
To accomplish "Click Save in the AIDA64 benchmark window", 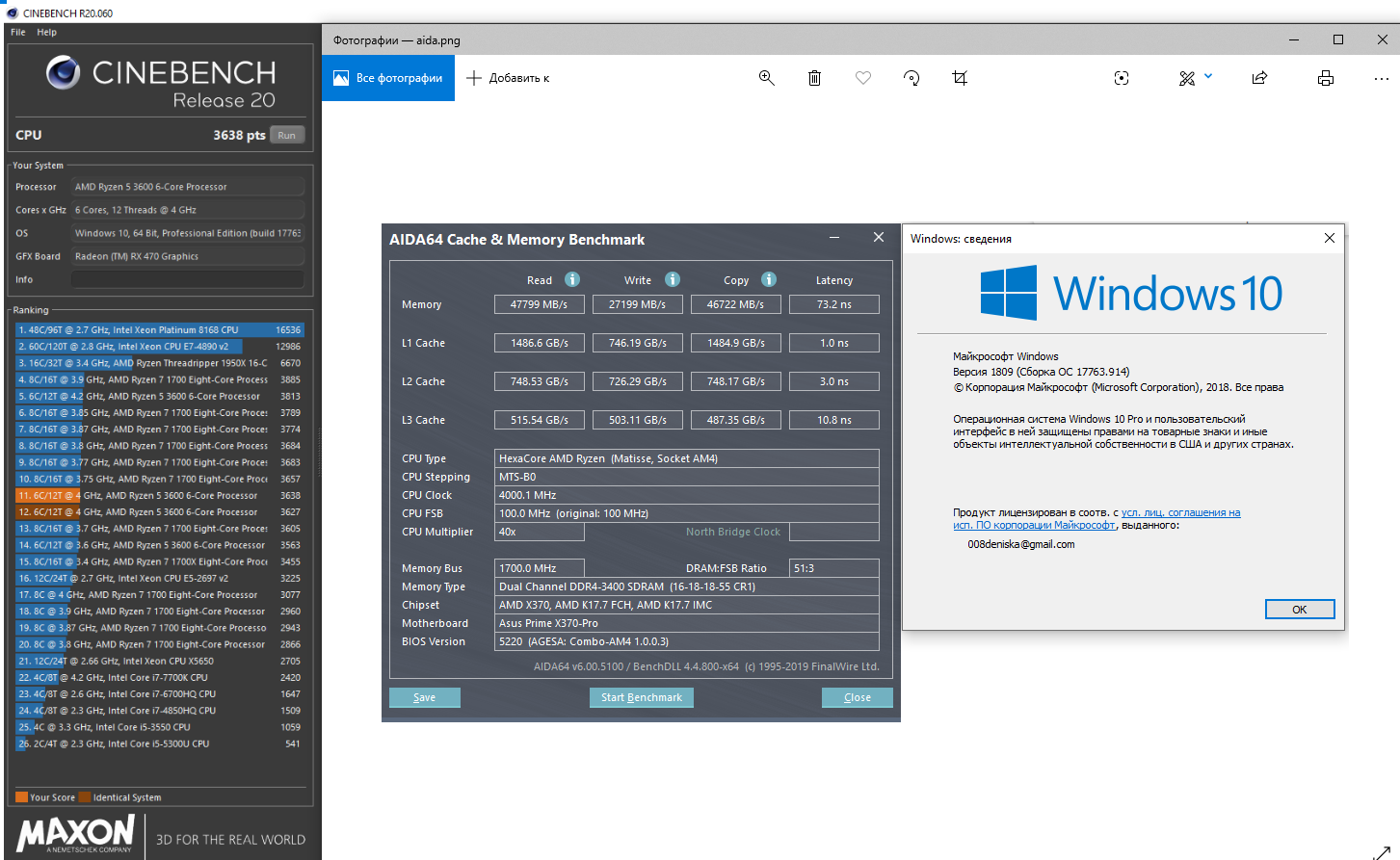I will (425, 697).
